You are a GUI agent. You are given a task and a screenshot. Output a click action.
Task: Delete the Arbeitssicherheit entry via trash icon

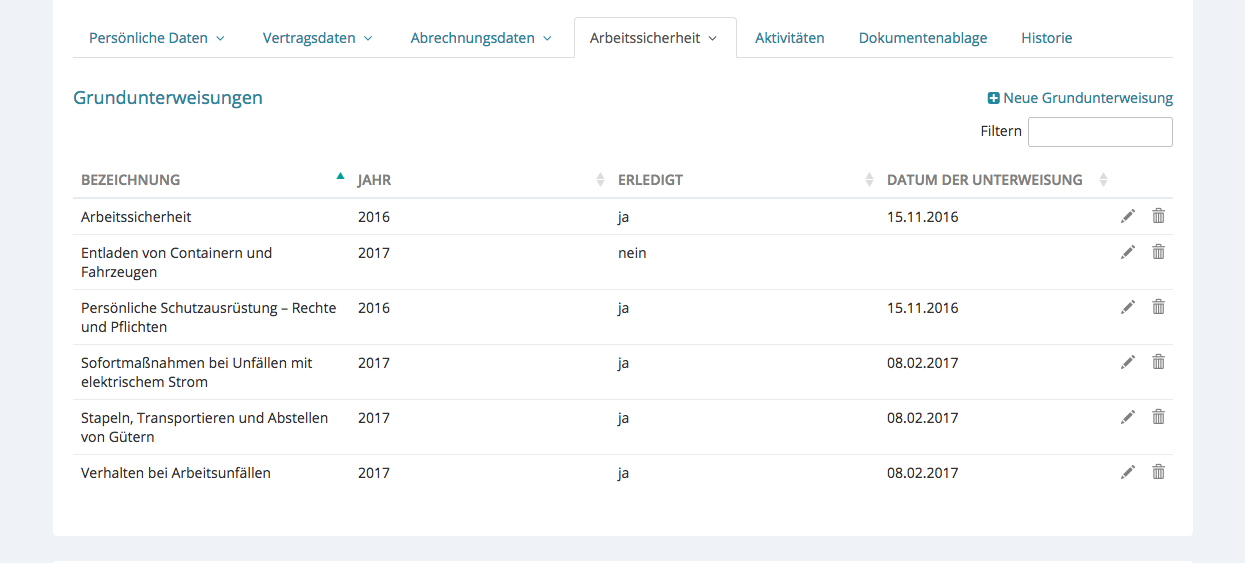[1158, 216]
